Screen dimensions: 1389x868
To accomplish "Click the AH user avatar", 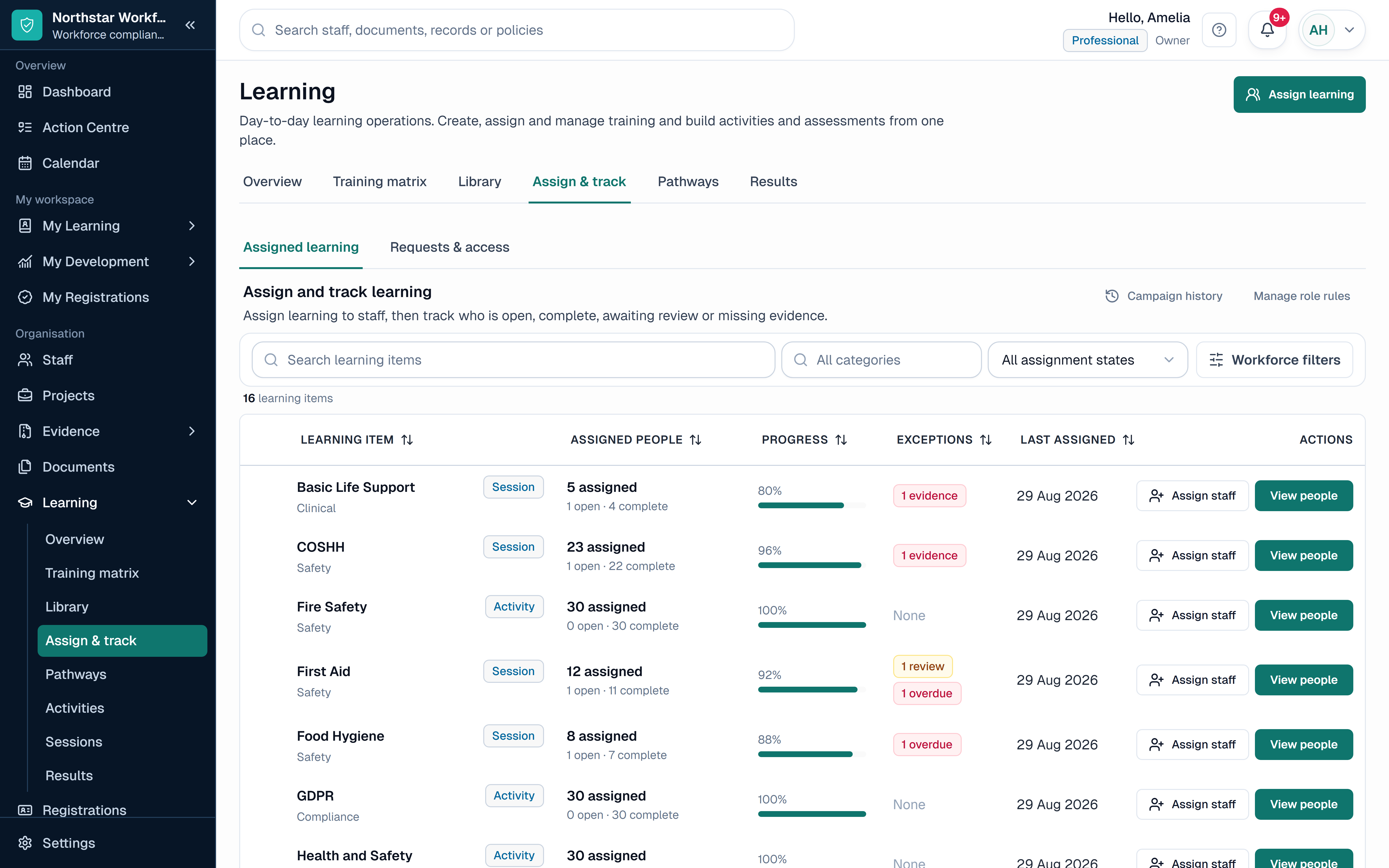I will click(x=1318, y=30).
